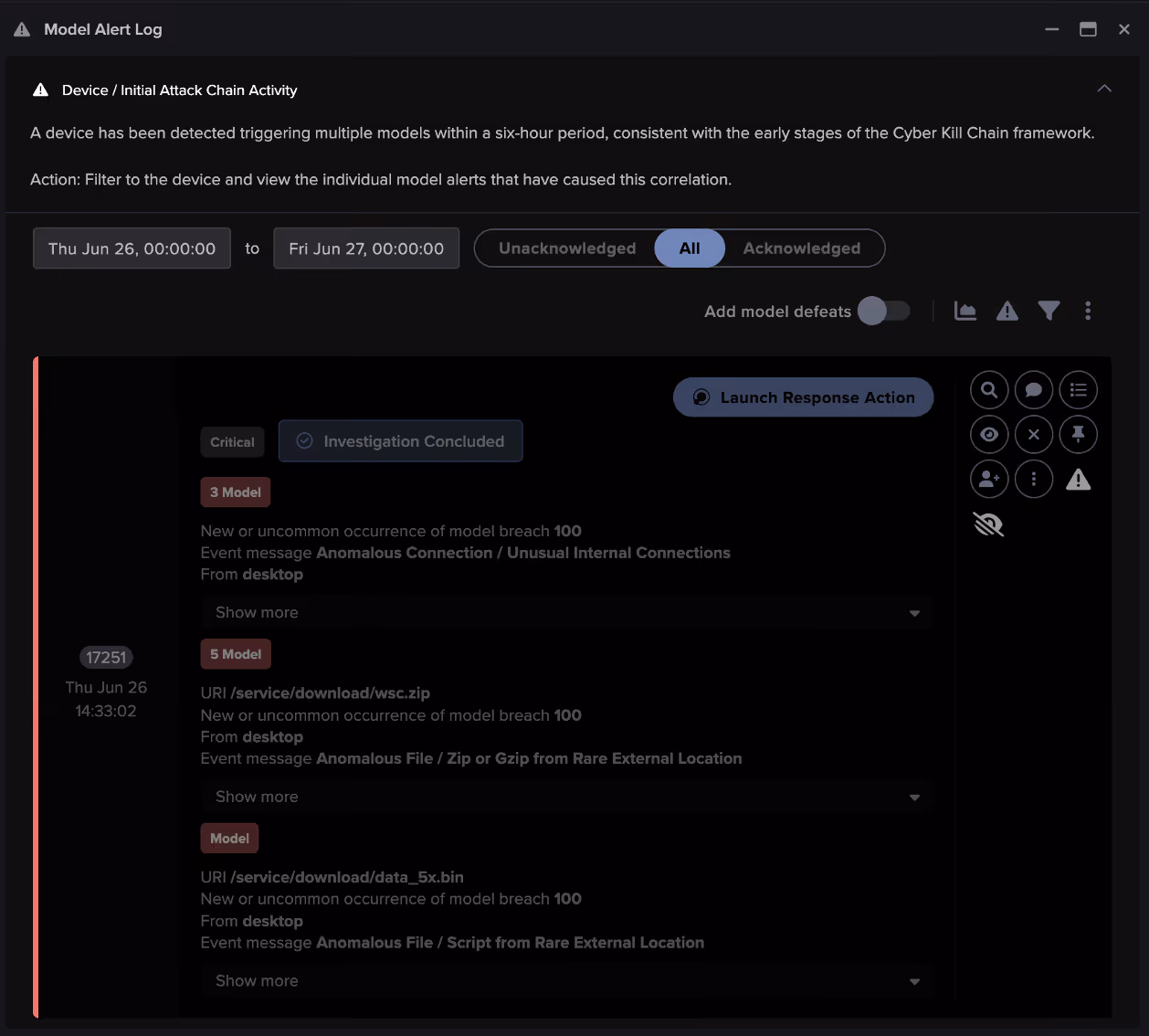Screen dimensions: 1149x1036
Task: View alert details using the eye icon
Action: 989,434
